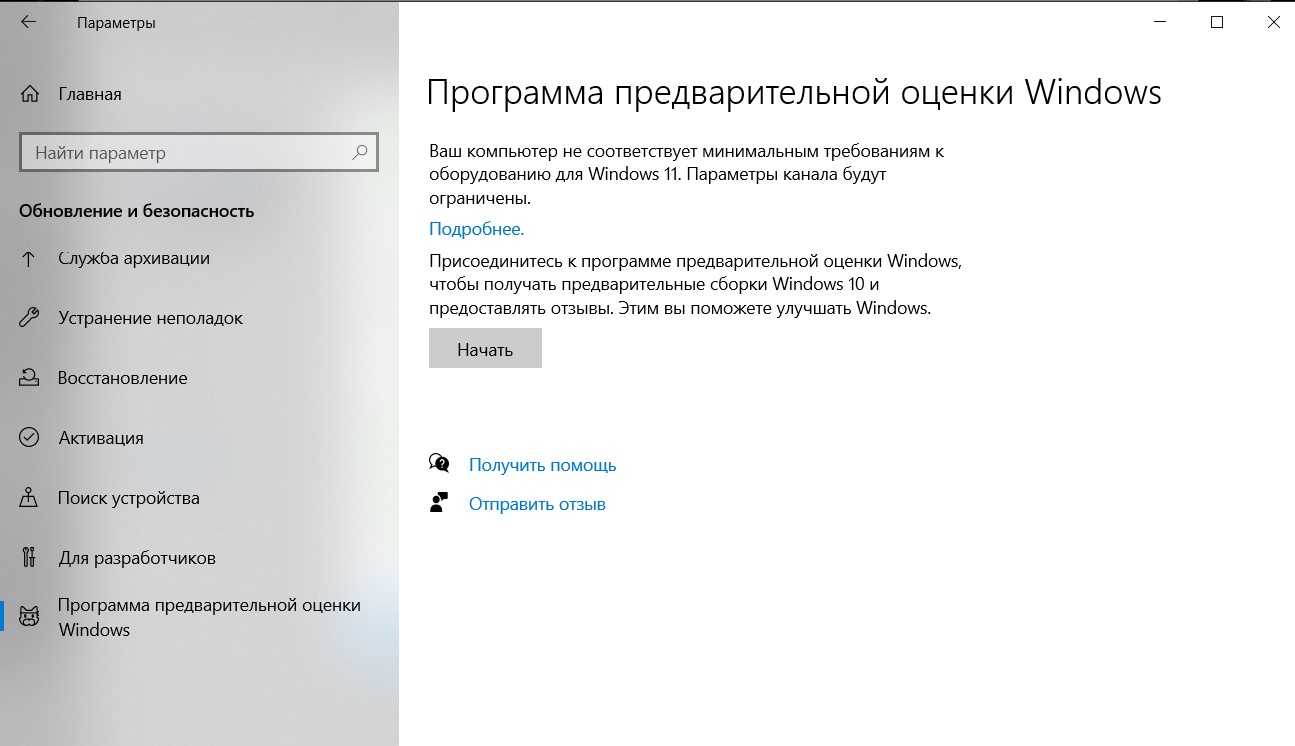Image resolution: width=1295 pixels, height=746 pixels.
Task: Open the Восстановление recovery section
Action: (x=122, y=378)
